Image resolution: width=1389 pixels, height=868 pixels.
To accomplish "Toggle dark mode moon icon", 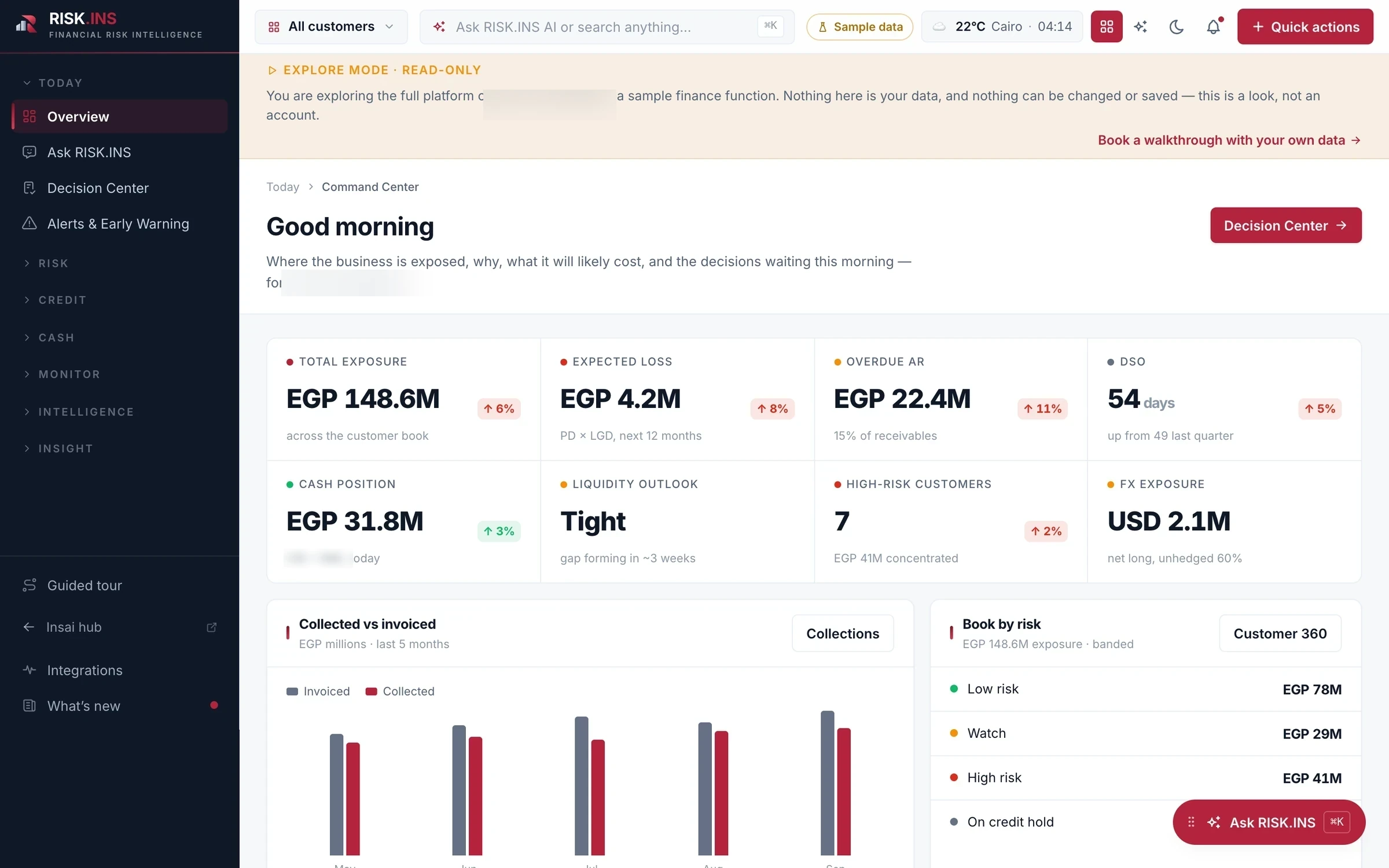I will [x=1177, y=27].
